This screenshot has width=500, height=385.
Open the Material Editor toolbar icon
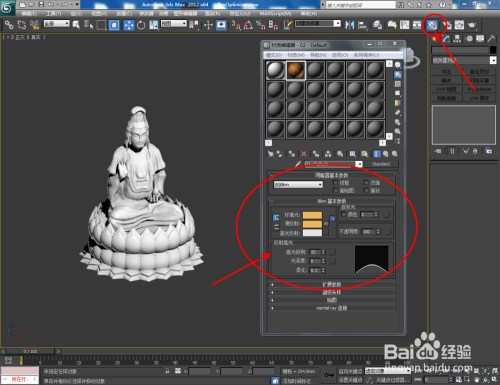tap(432, 25)
